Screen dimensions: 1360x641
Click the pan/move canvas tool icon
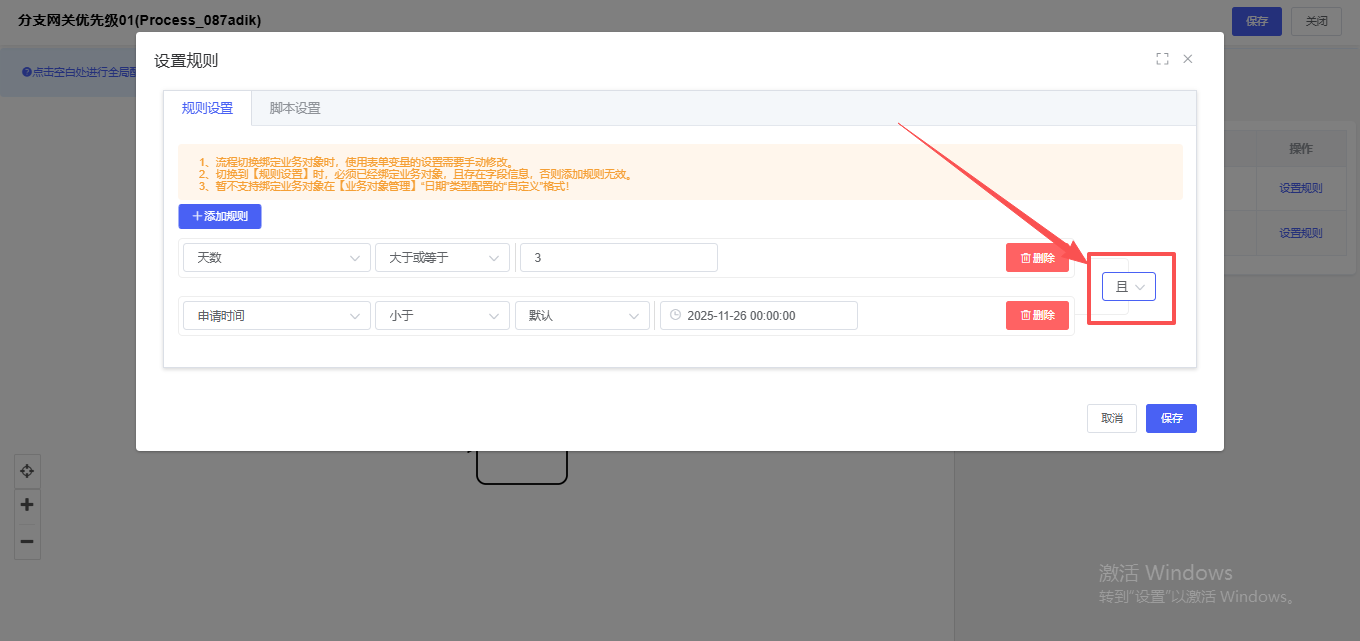point(27,471)
